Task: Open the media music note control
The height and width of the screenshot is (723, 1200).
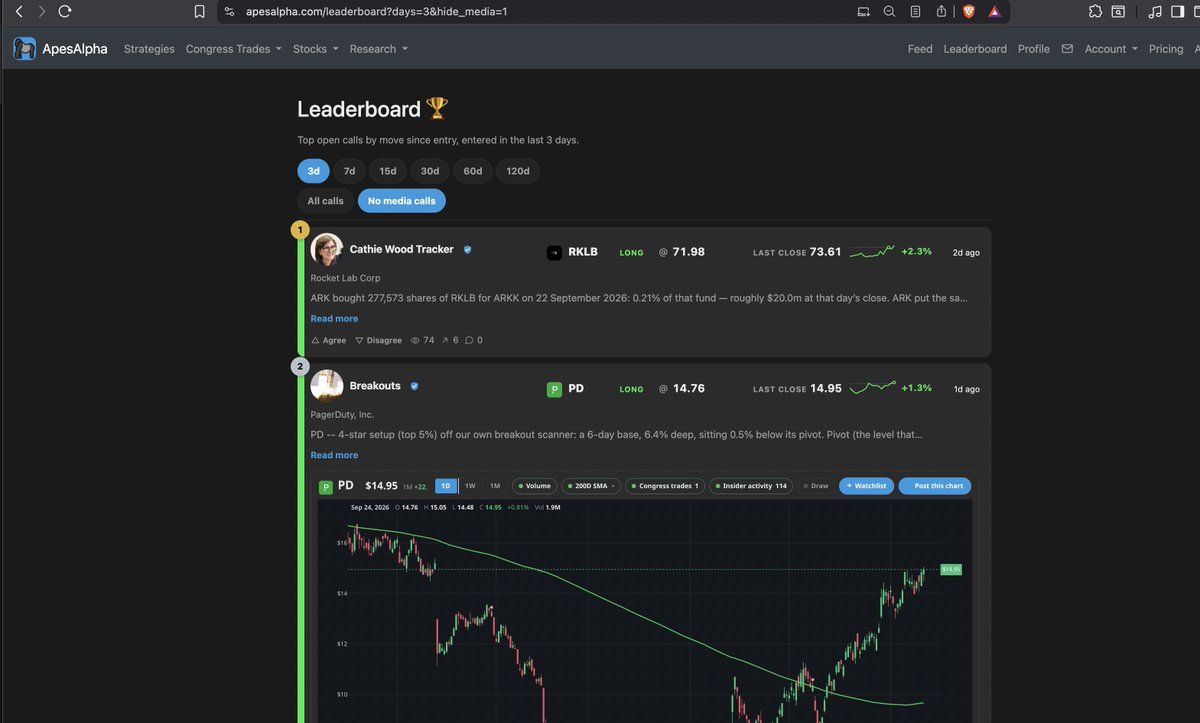Action: click(x=1155, y=12)
